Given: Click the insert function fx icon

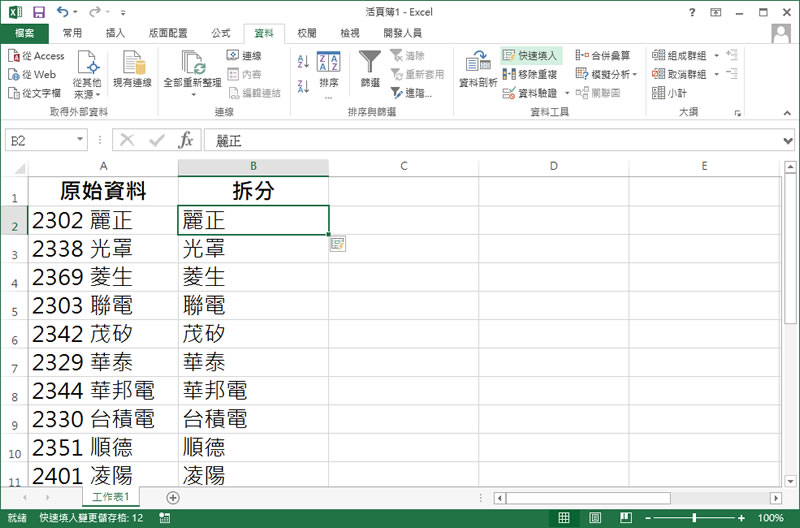Looking at the screenshot, I should tap(185, 141).
